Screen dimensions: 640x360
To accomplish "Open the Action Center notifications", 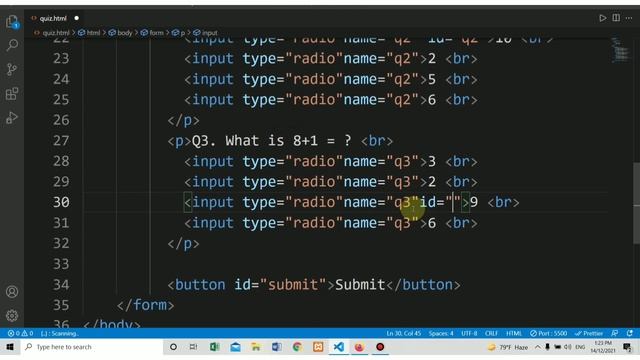I will tap(627, 347).
